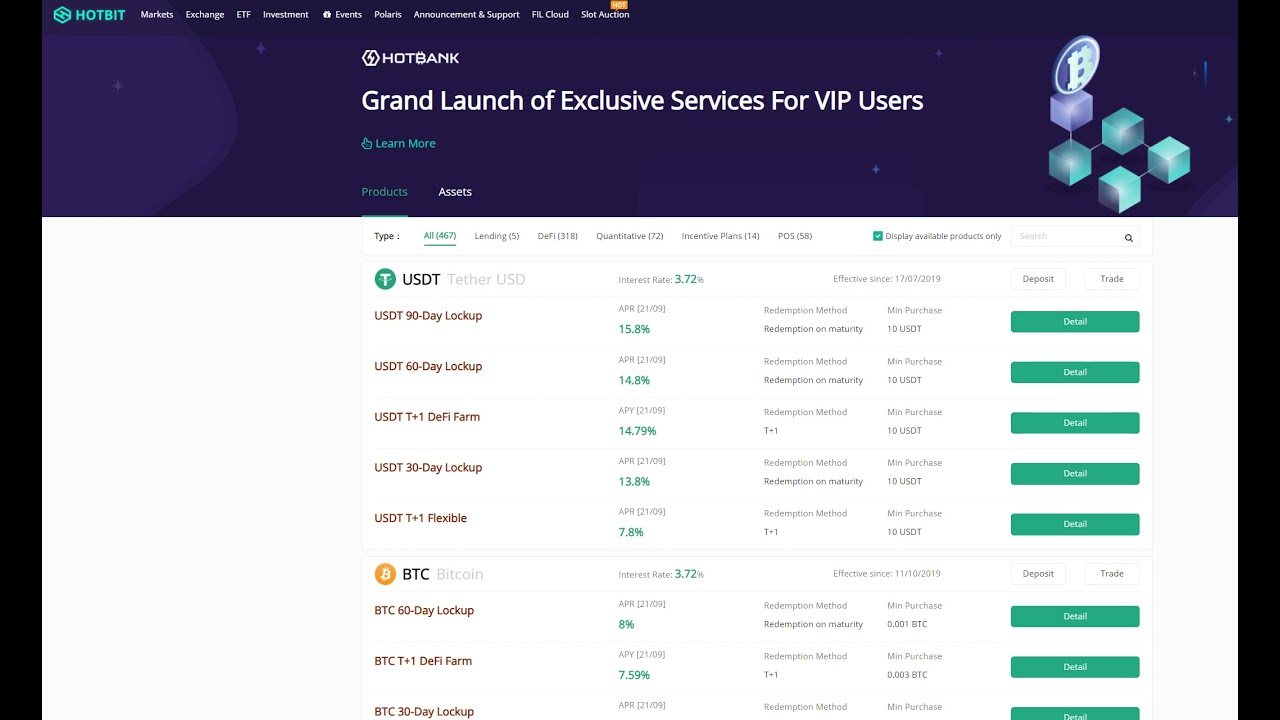Click the banner headline Grand Launch text

642,101
